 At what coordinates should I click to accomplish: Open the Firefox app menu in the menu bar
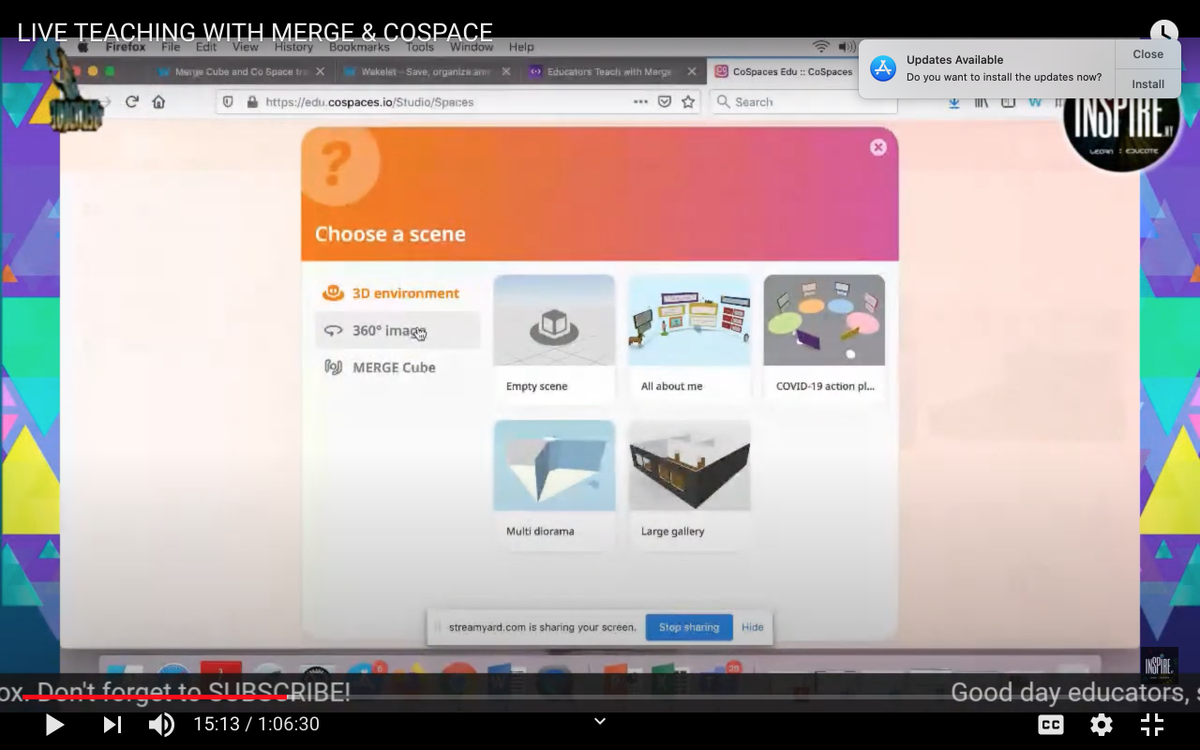[x=125, y=47]
